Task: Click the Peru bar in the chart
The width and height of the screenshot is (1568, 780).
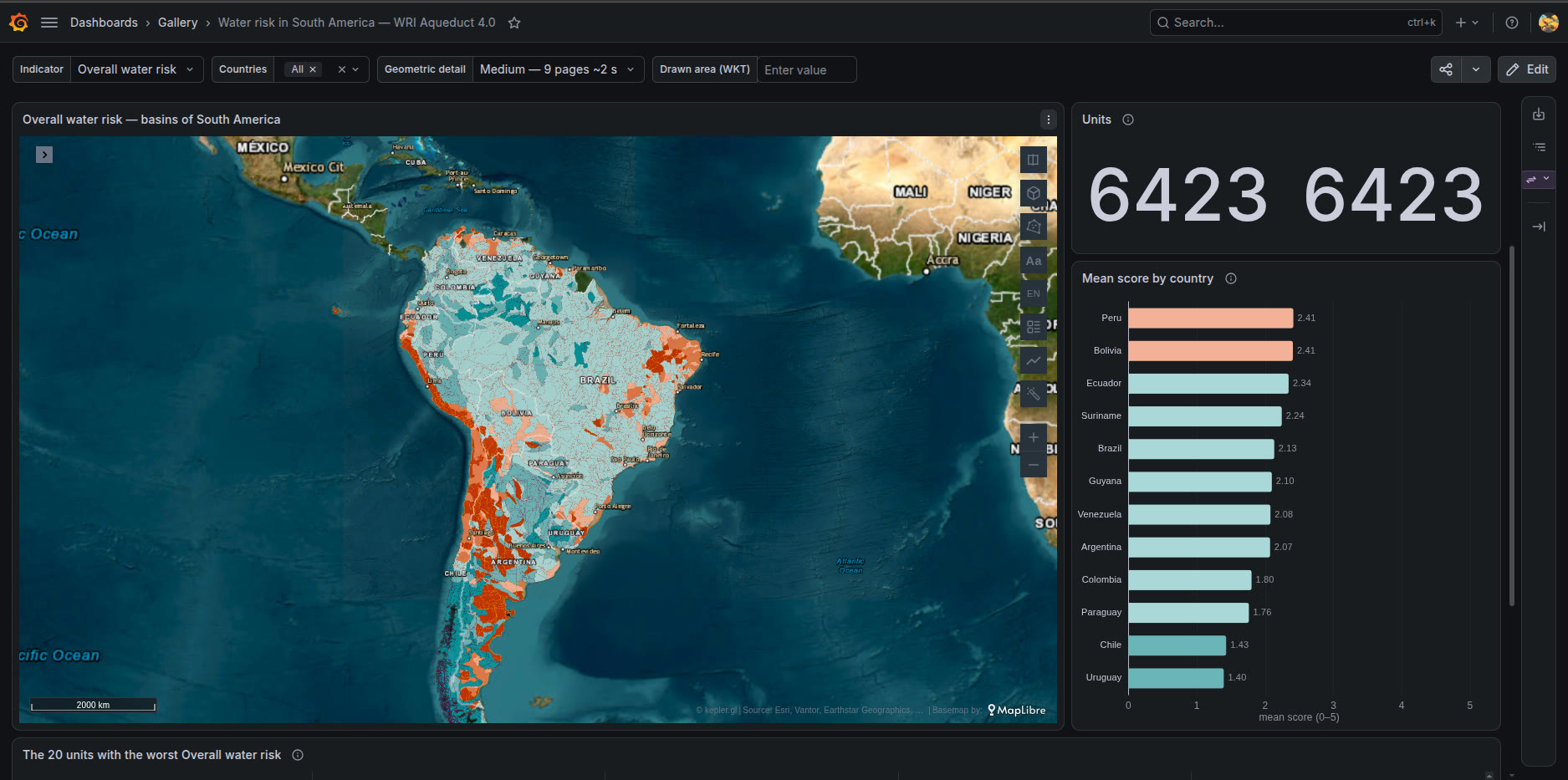Action: (1210, 318)
